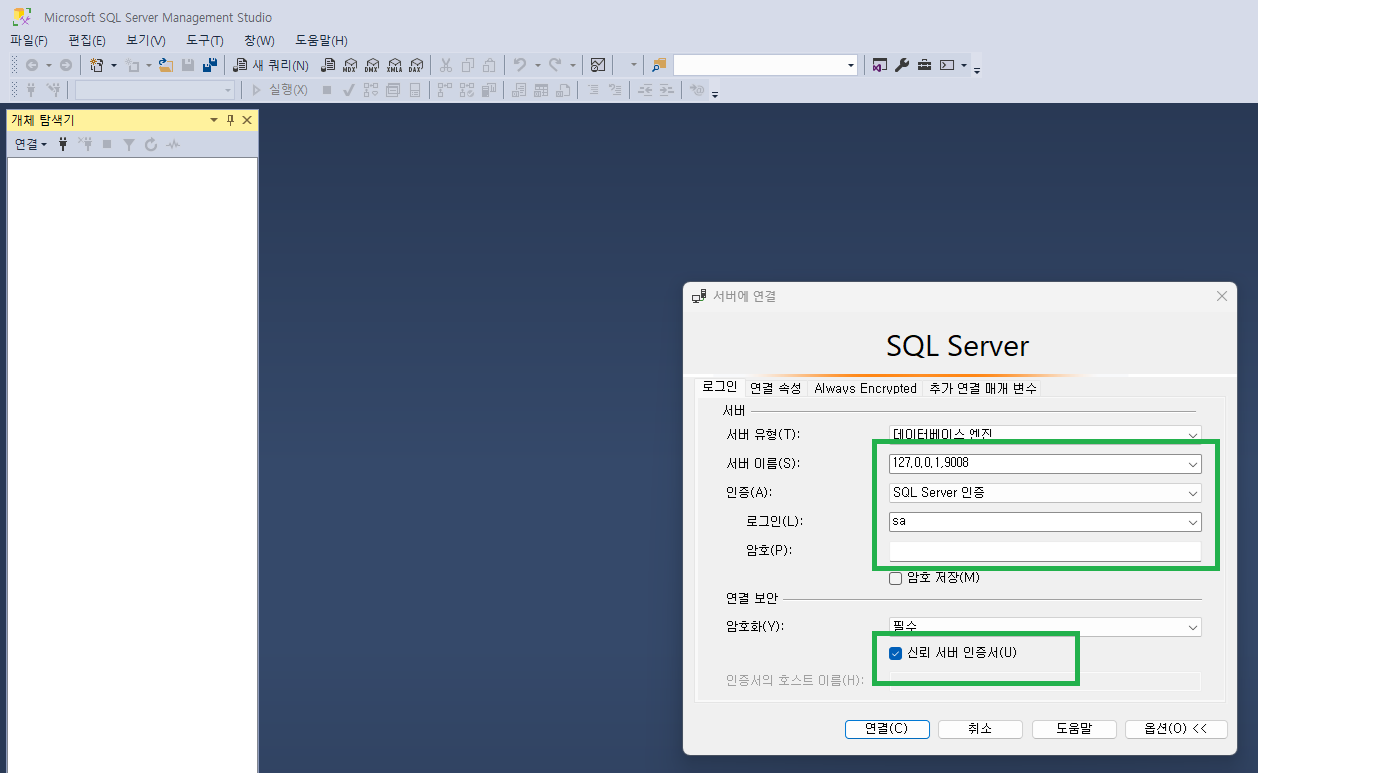Click the Filter funnel icon in Object Explorer
Viewport: 1387px width, 773px height.
click(x=129, y=144)
